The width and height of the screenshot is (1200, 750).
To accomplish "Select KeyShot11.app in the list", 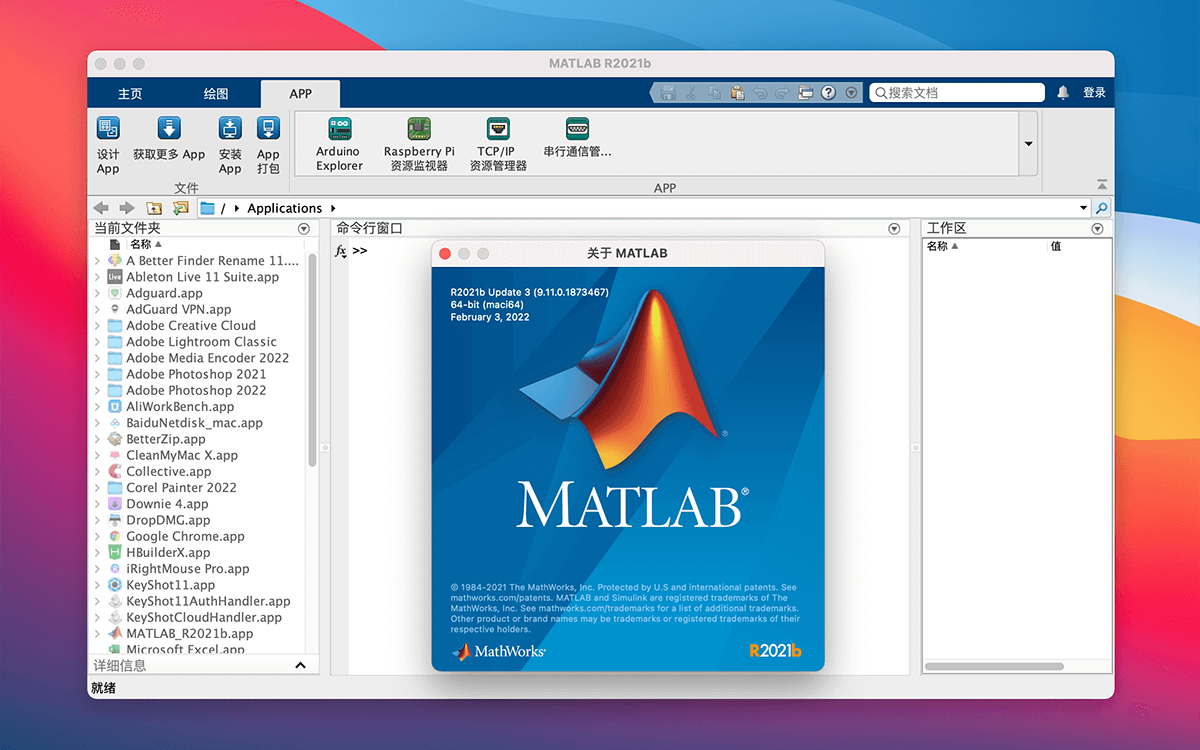I will [x=170, y=585].
